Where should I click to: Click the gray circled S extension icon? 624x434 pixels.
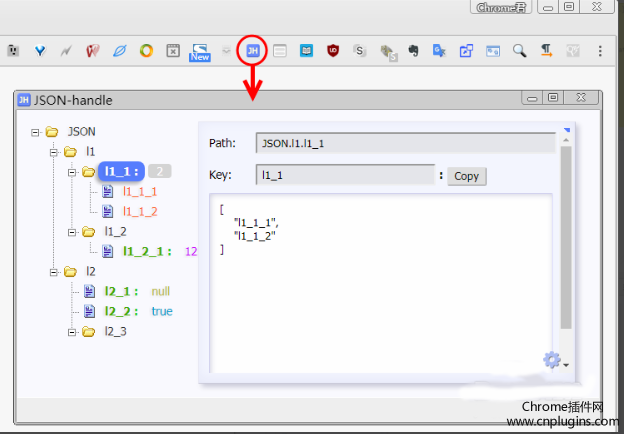pos(359,51)
